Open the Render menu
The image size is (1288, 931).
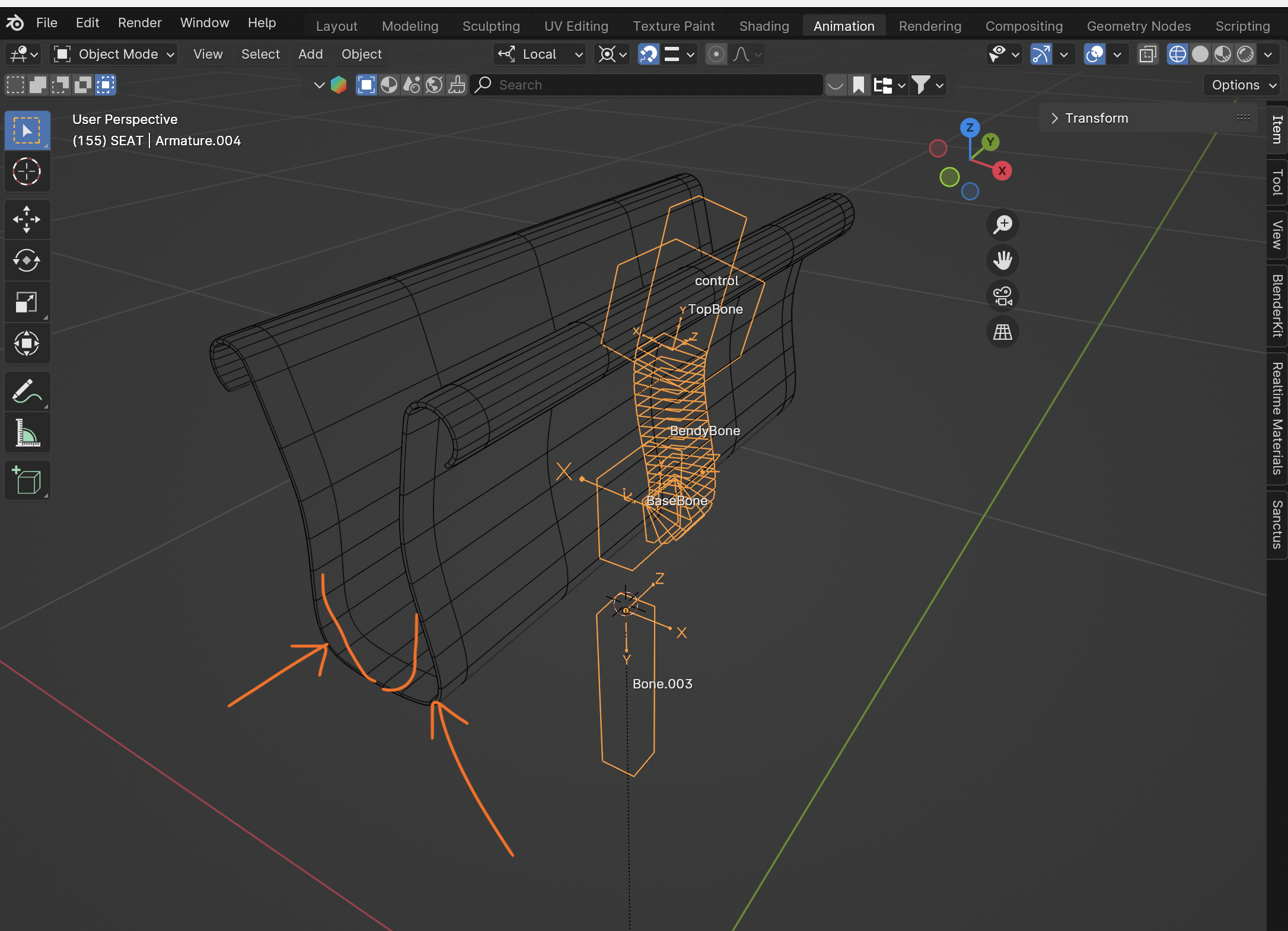(x=140, y=23)
